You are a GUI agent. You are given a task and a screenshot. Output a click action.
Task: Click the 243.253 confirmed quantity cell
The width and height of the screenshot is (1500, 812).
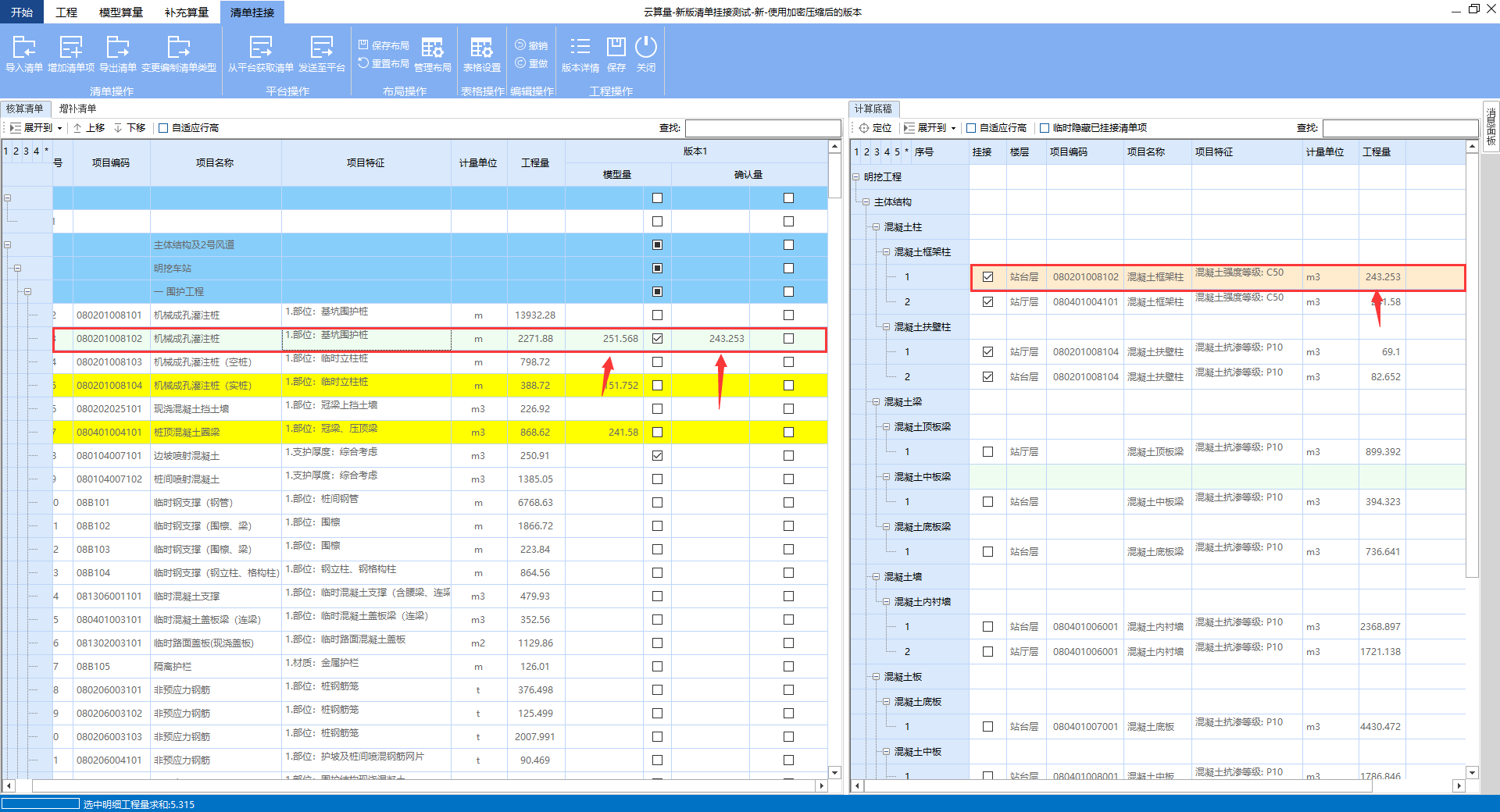point(710,338)
